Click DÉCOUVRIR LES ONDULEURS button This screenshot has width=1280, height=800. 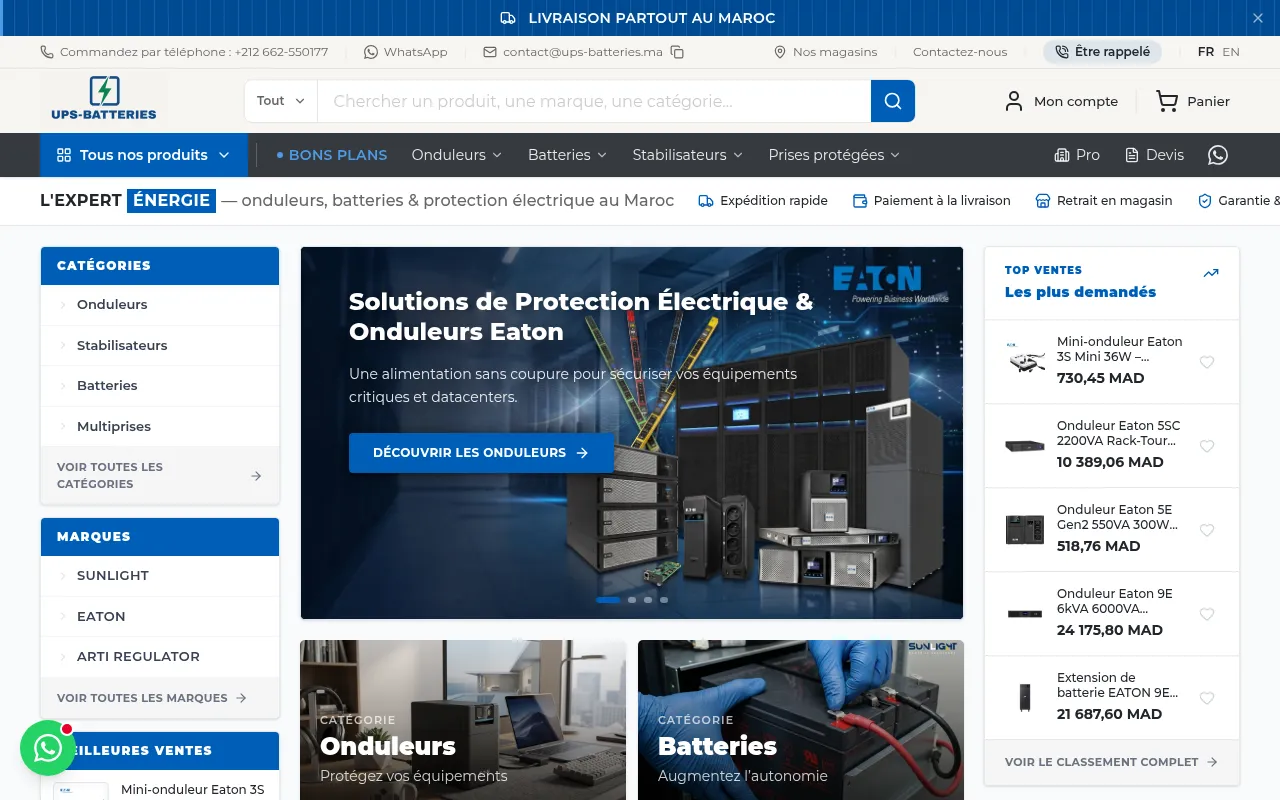(481, 453)
